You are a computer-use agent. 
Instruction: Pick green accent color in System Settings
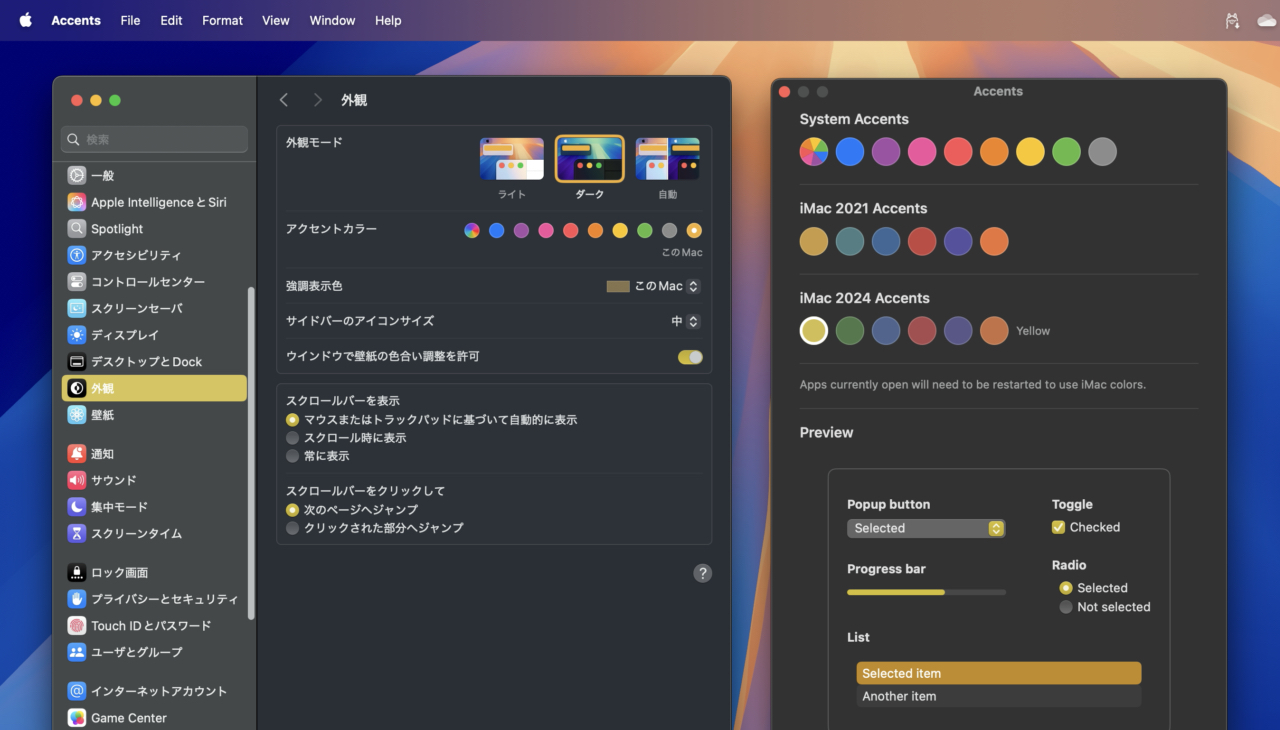coord(645,231)
